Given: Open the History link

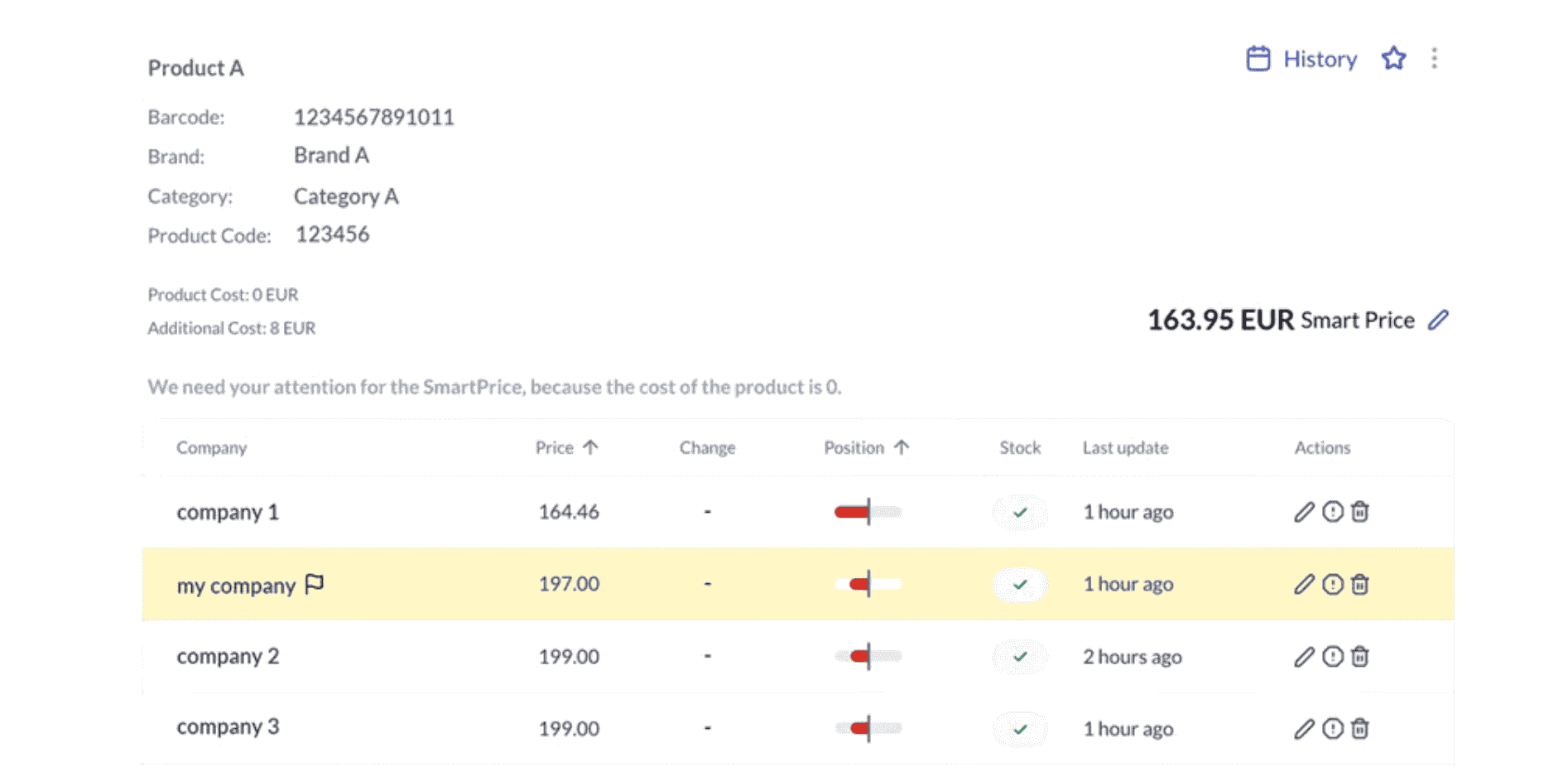Looking at the screenshot, I should tap(1320, 58).
